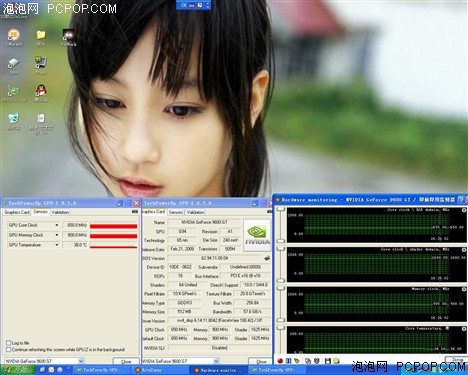Click the Start button on the taskbar
The width and height of the screenshot is (468, 375).
(x=17, y=370)
